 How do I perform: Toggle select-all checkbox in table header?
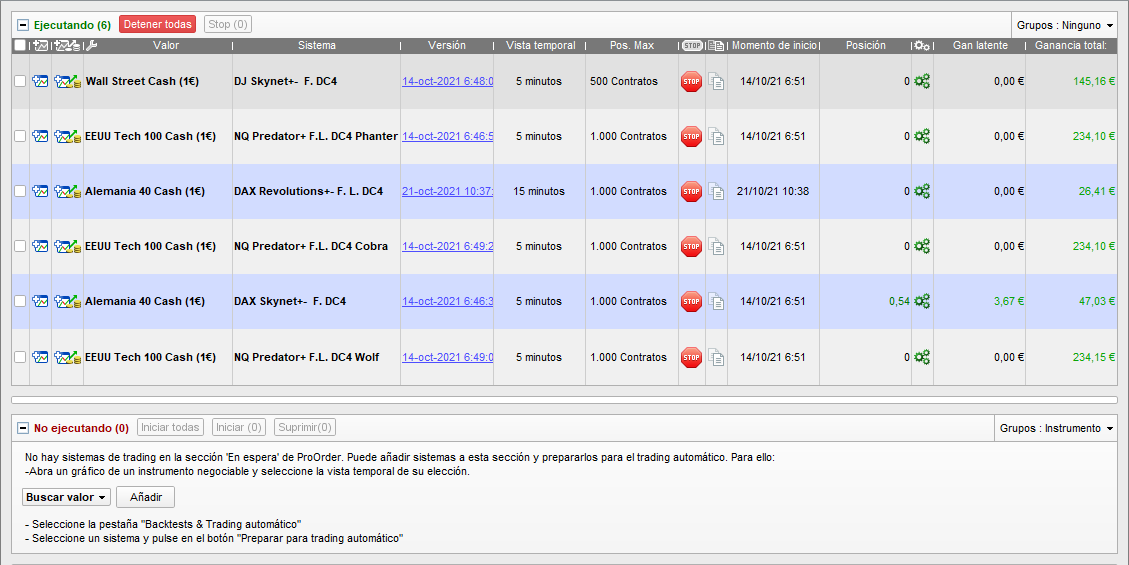click(19, 45)
